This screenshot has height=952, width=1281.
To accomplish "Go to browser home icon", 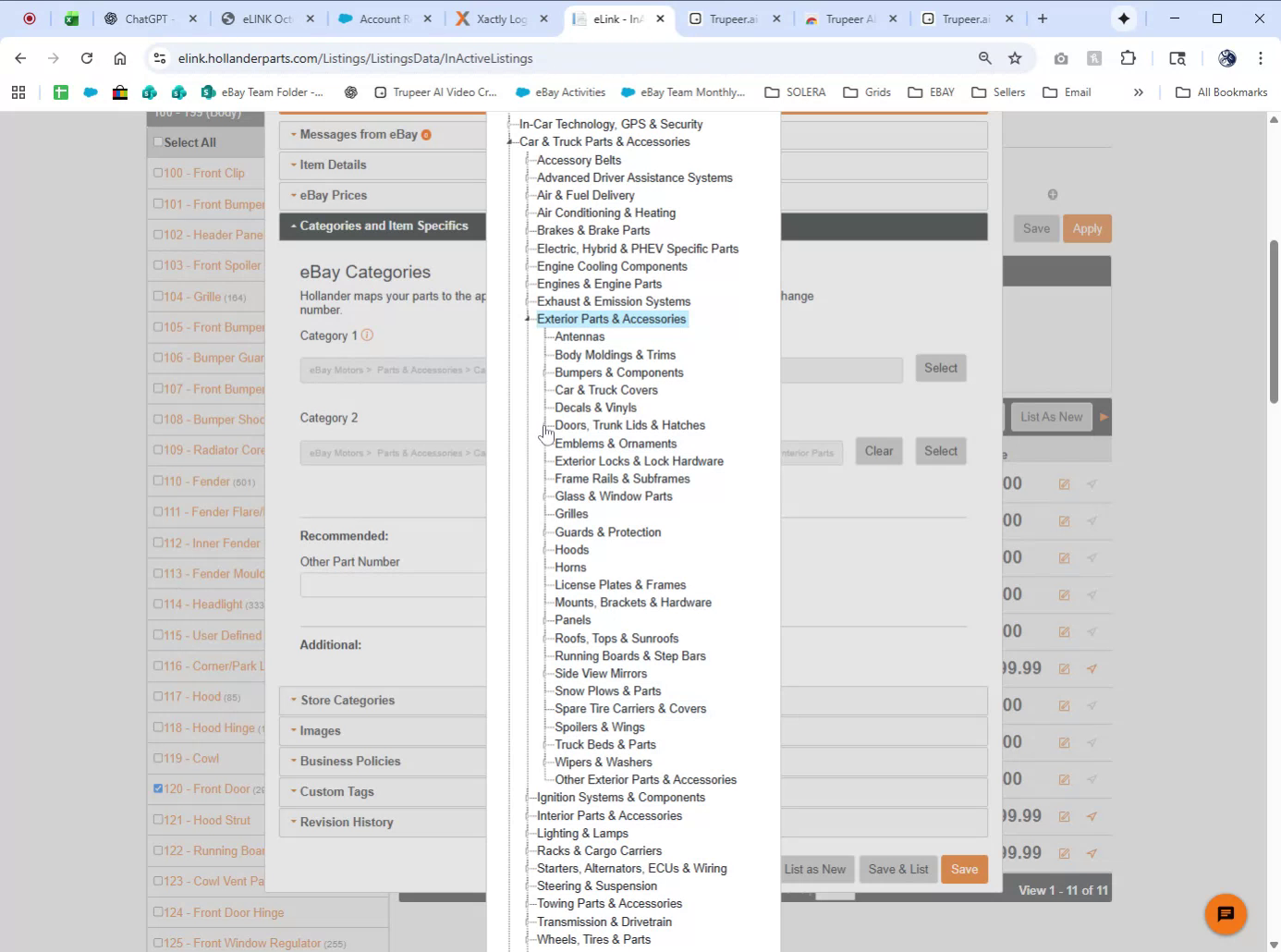I will pyautogui.click(x=120, y=58).
